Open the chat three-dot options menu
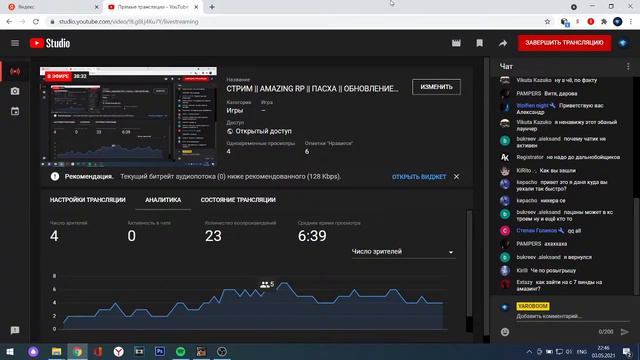 628,66
